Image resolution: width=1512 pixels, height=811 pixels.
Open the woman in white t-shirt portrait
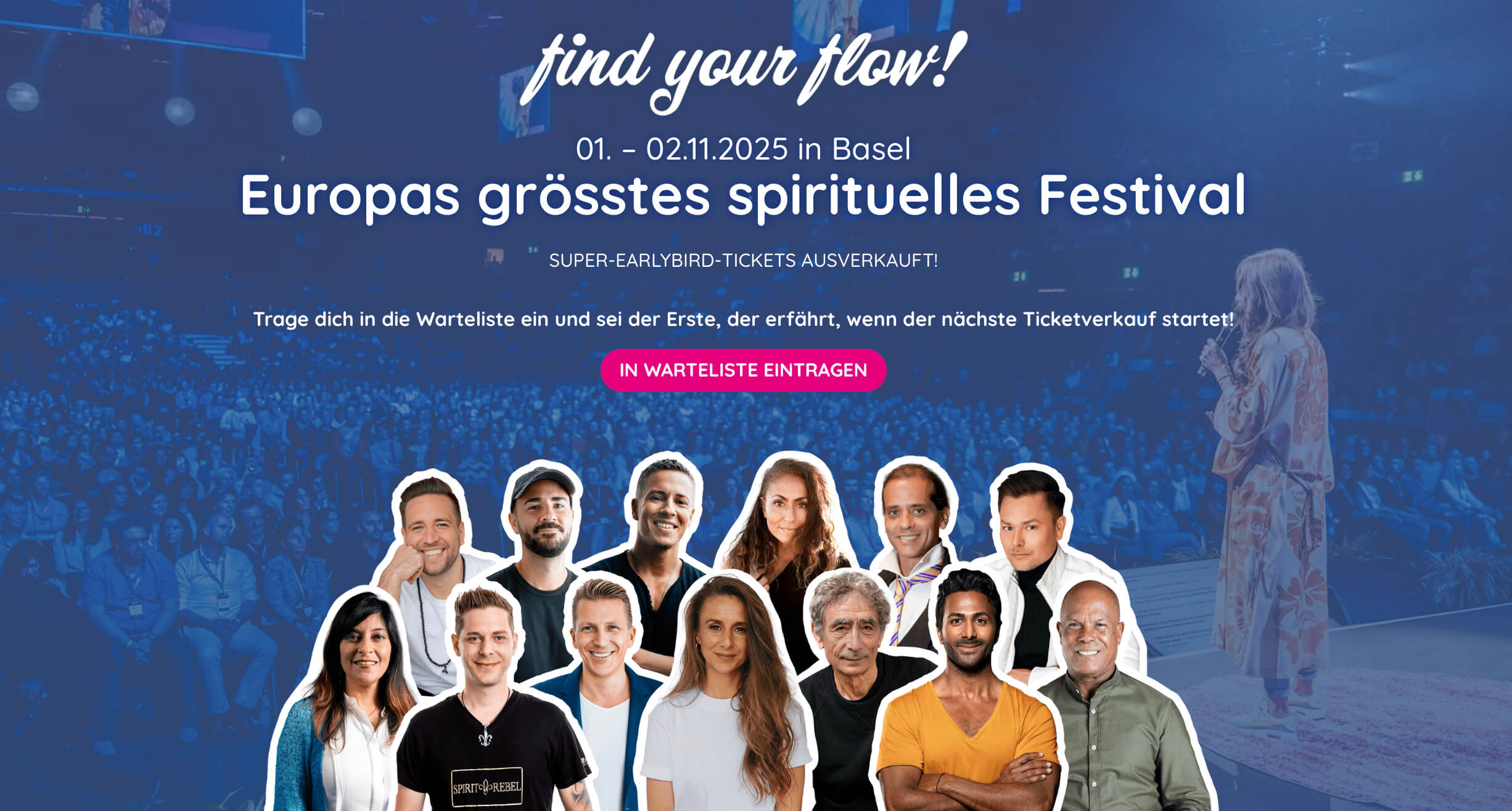726,696
